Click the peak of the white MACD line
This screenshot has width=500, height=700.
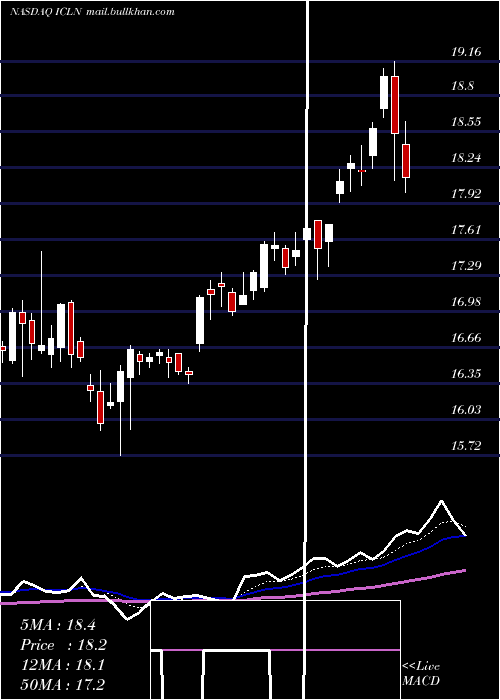click(x=442, y=501)
